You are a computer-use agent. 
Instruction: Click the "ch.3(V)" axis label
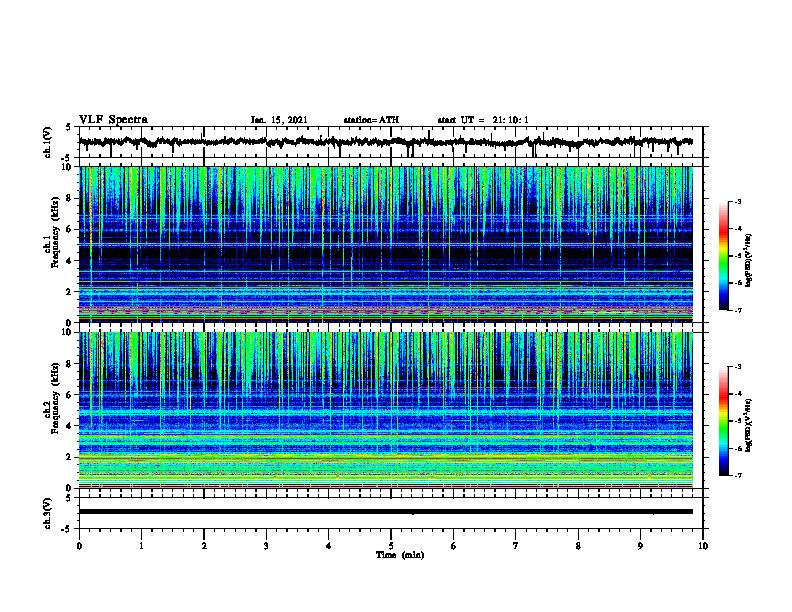tap(48, 513)
